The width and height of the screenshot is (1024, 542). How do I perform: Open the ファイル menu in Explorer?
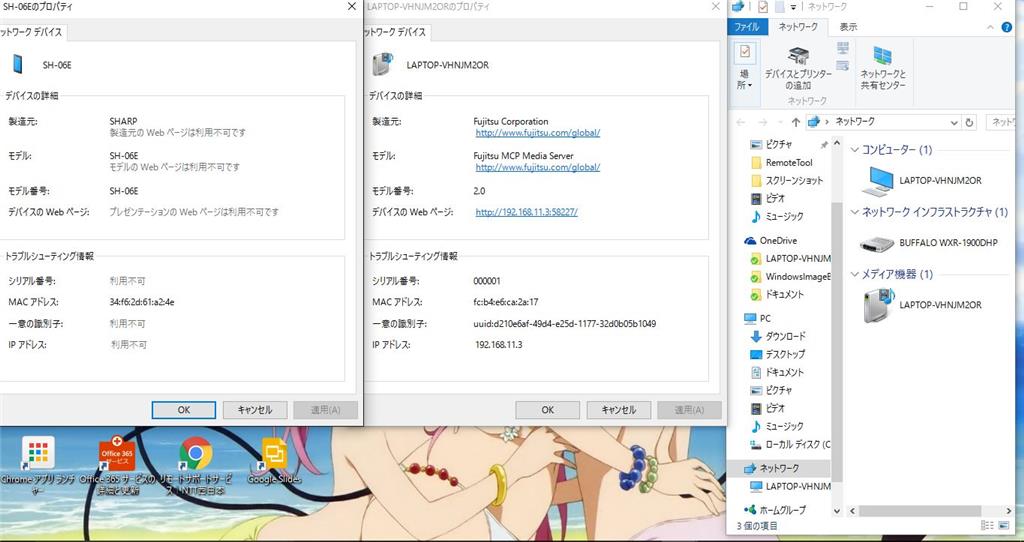click(x=746, y=27)
